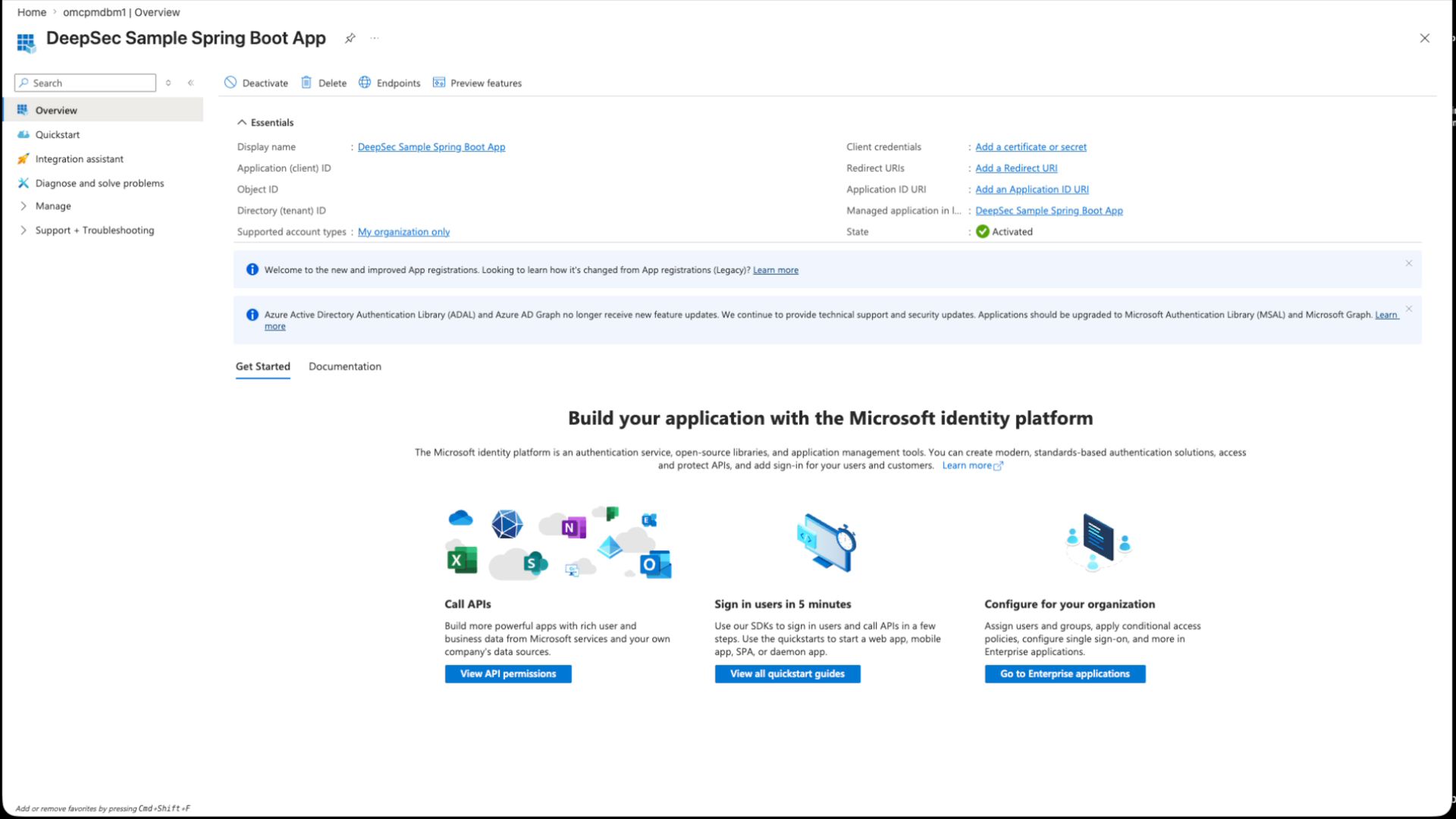Click Add a certificate or secret
This screenshot has height=819, width=1456.
coord(1031,146)
